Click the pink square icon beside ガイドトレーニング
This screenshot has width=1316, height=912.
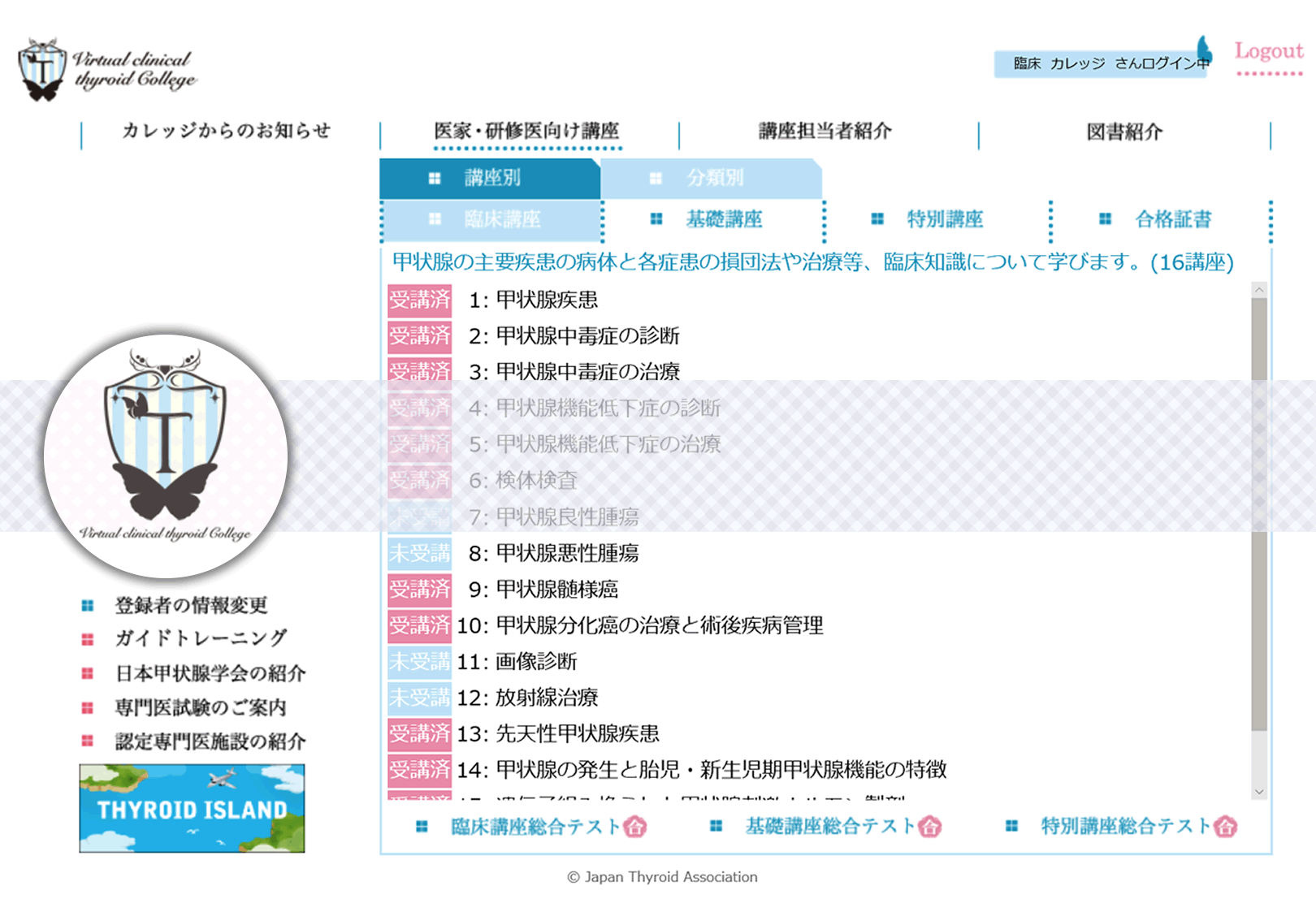tap(89, 638)
